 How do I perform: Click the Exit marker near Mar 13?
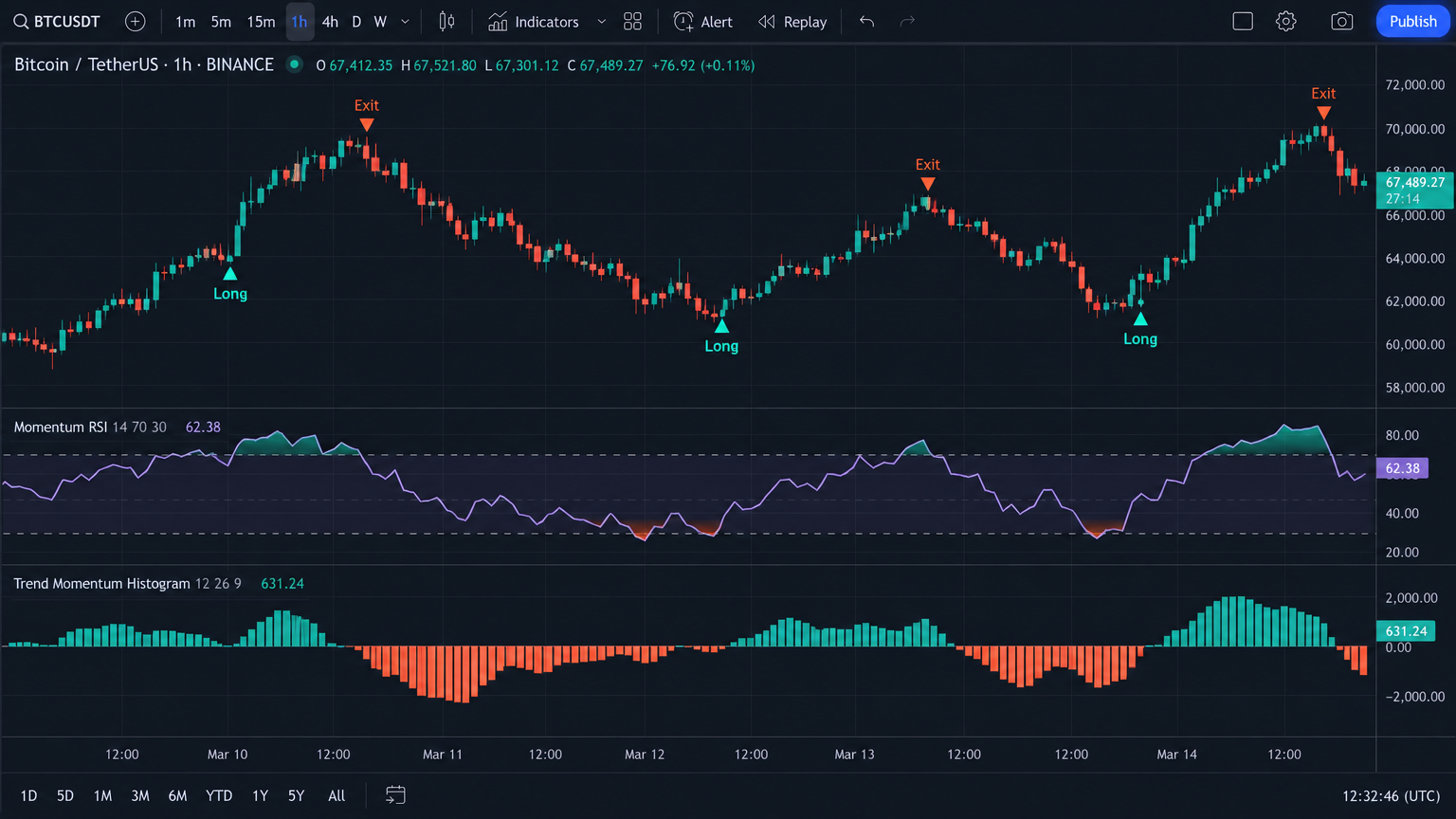click(928, 173)
